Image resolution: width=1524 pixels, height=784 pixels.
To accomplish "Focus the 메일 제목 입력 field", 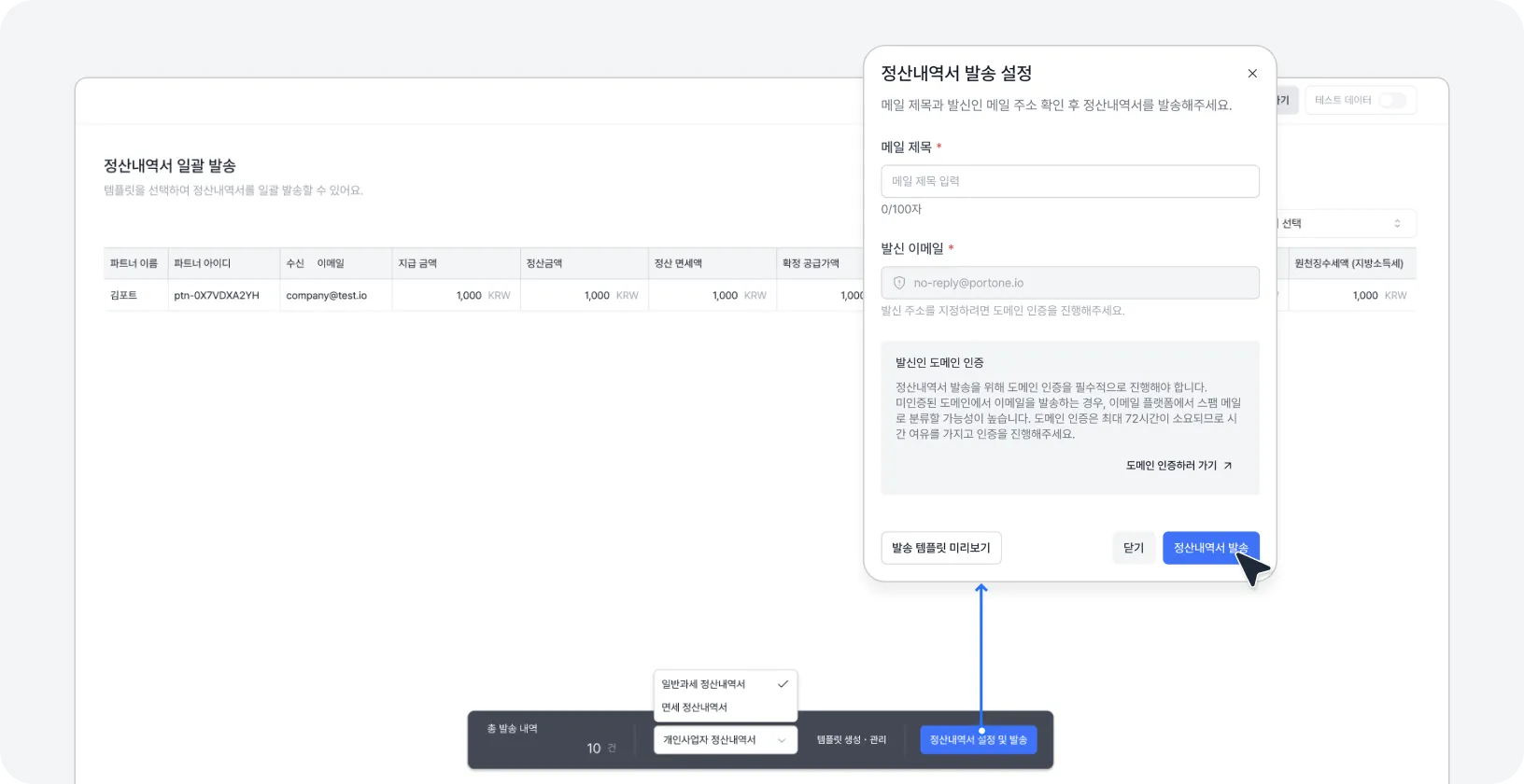I will (1069, 181).
